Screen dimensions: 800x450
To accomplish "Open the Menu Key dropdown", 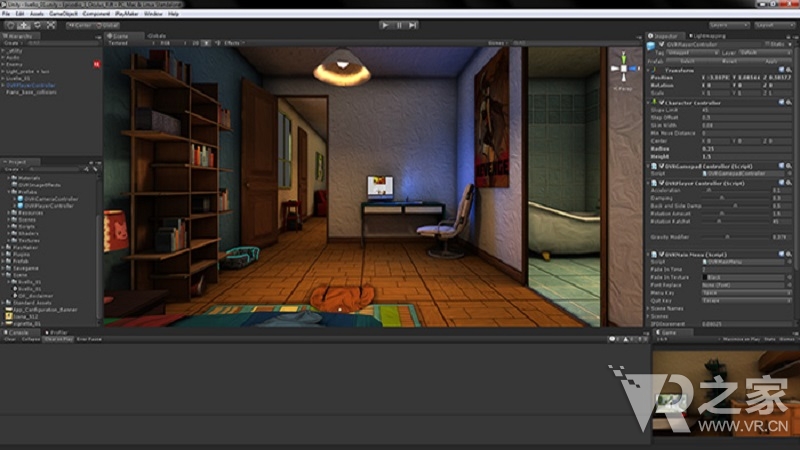I will 746,293.
